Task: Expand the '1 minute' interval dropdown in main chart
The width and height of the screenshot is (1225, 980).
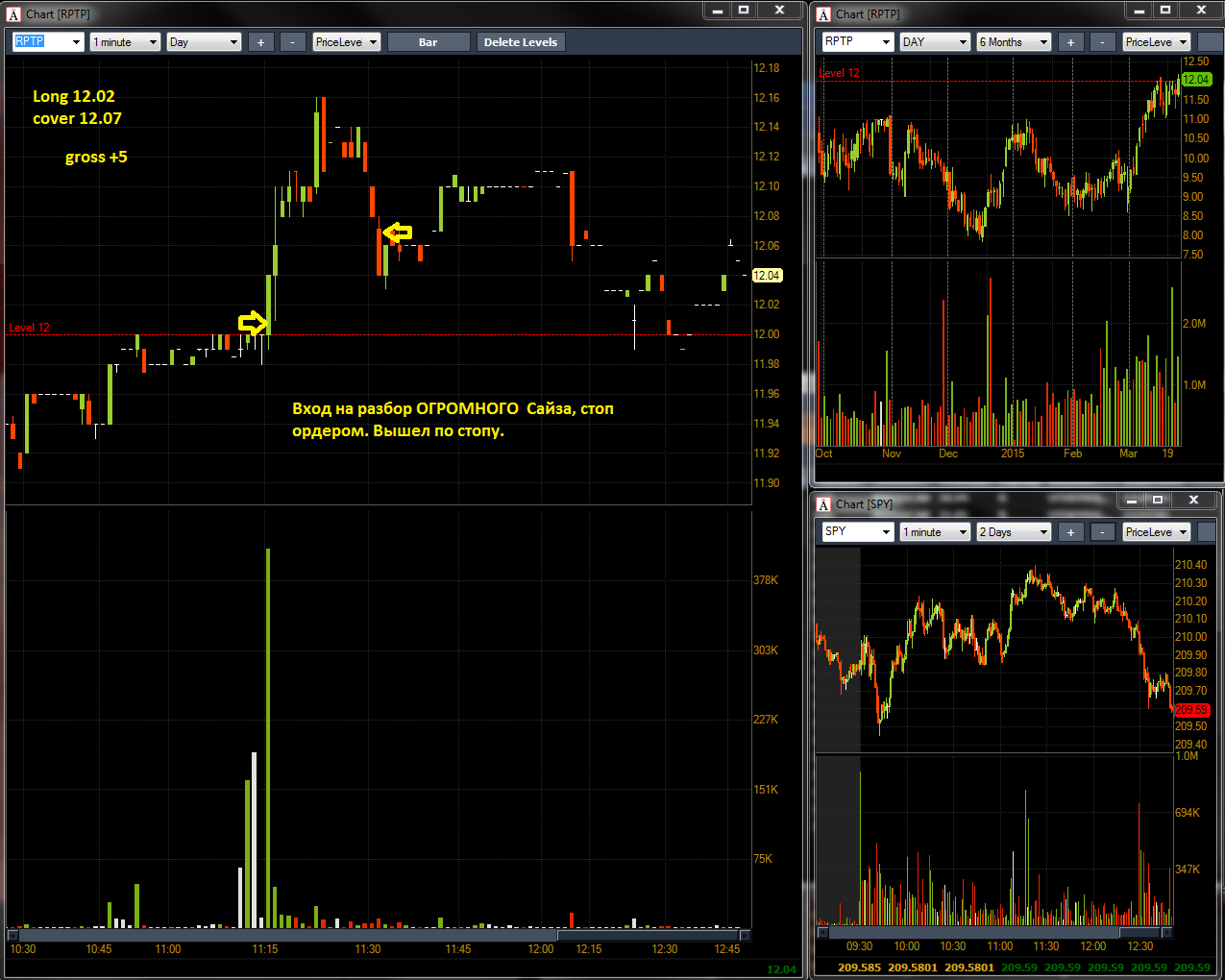Action: (152, 42)
